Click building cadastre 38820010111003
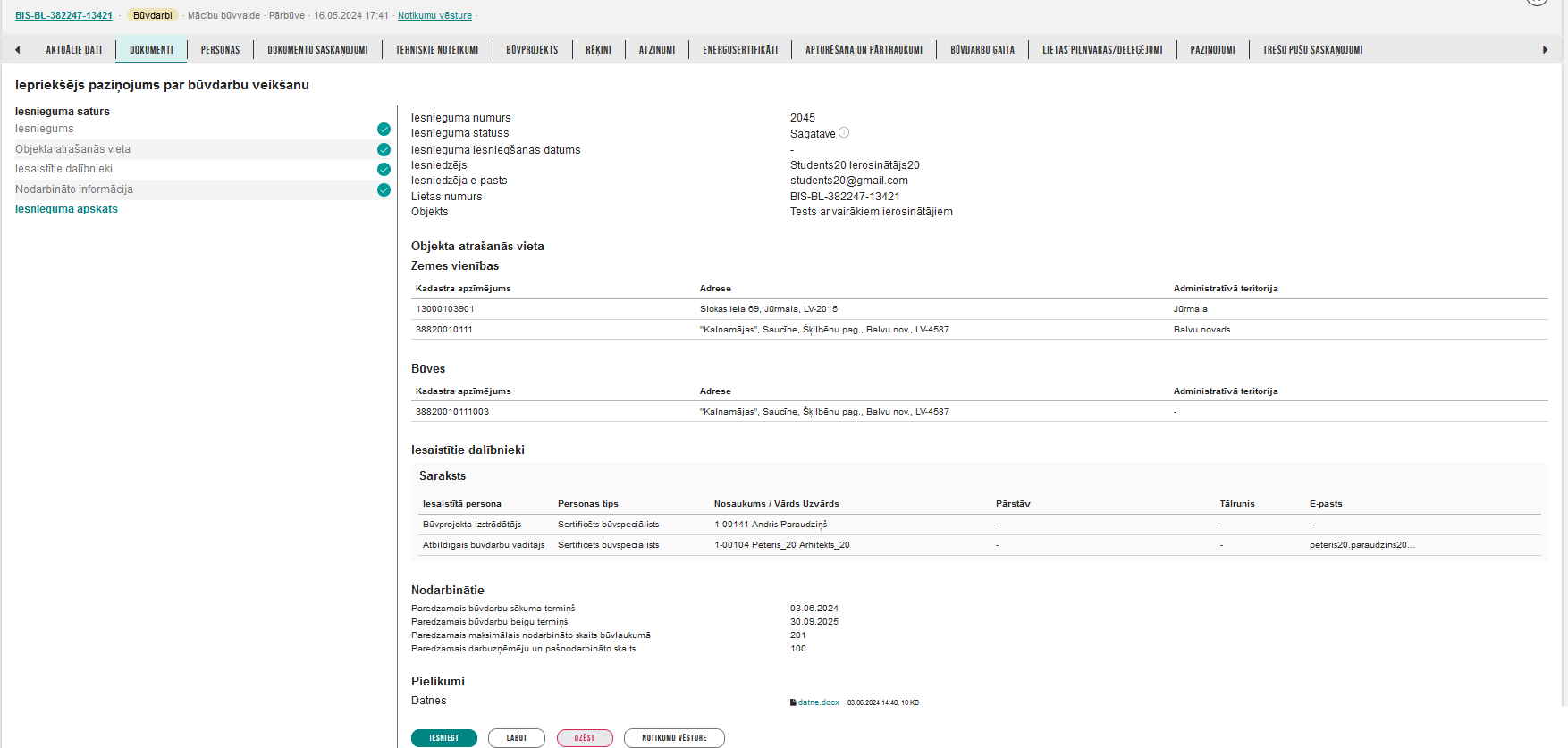 tap(452, 412)
